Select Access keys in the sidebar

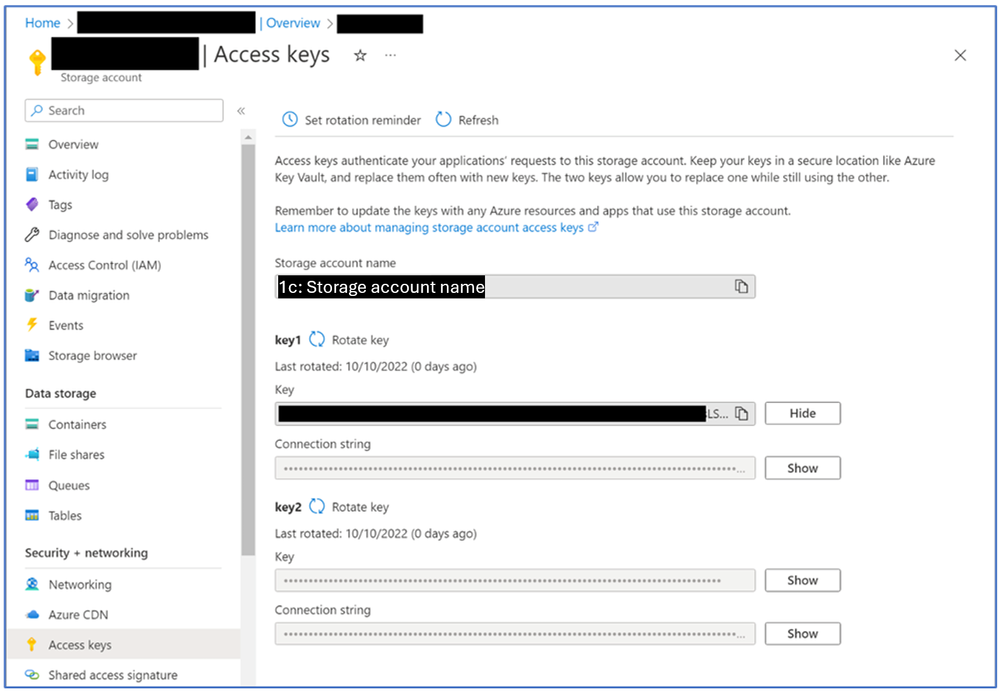pyautogui.click(x=124, y=645)
